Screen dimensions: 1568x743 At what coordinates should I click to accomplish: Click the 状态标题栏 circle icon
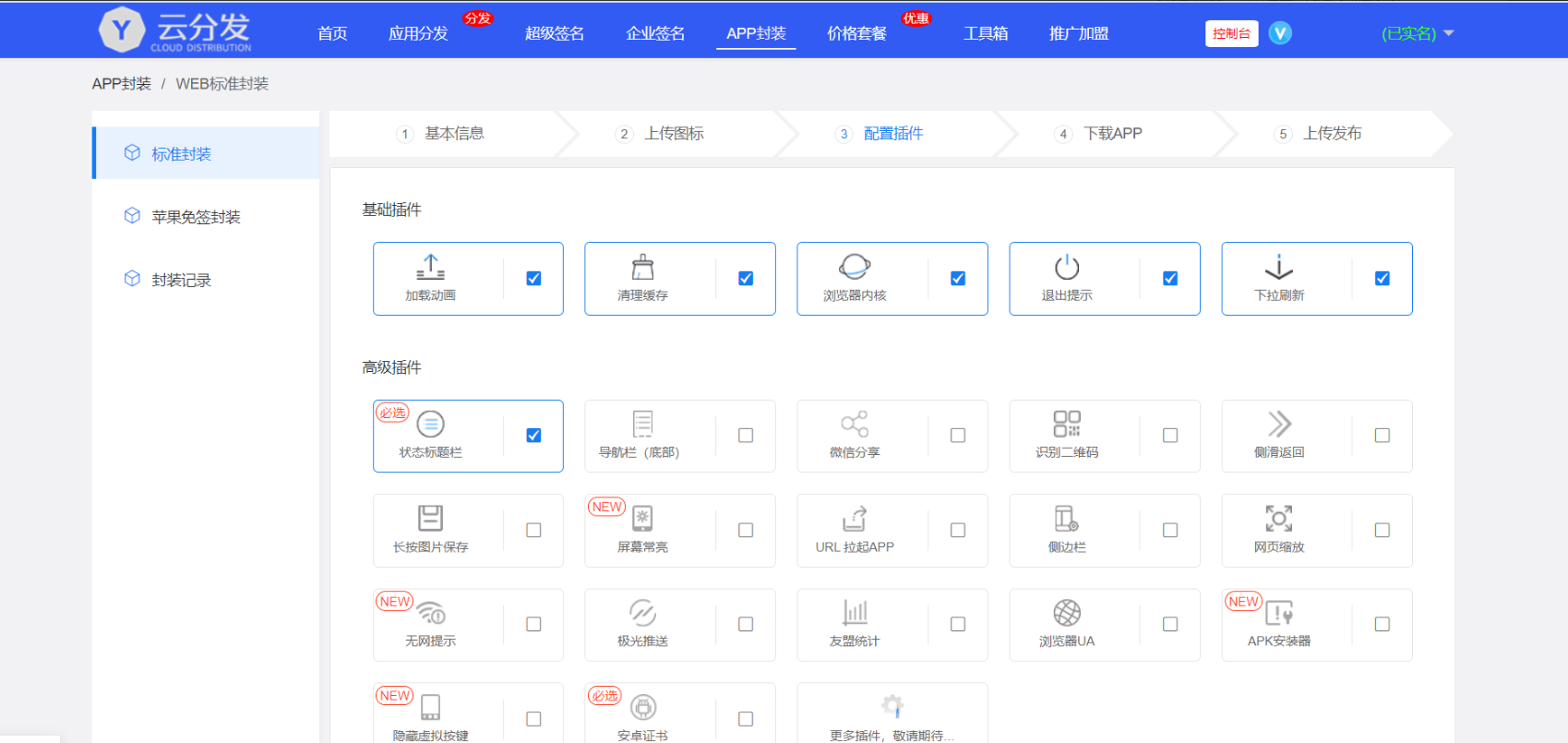pos(431,424)
